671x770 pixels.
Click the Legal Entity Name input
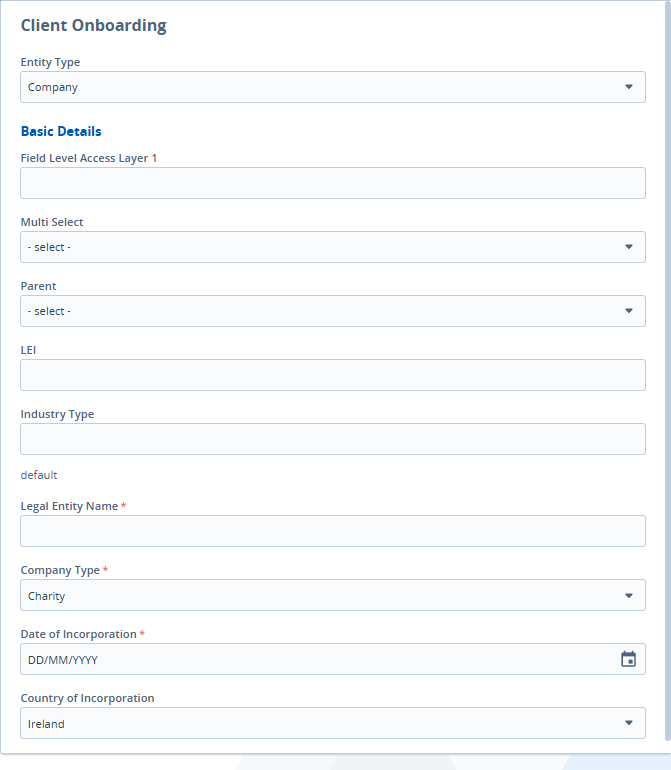tap(333, 531)
